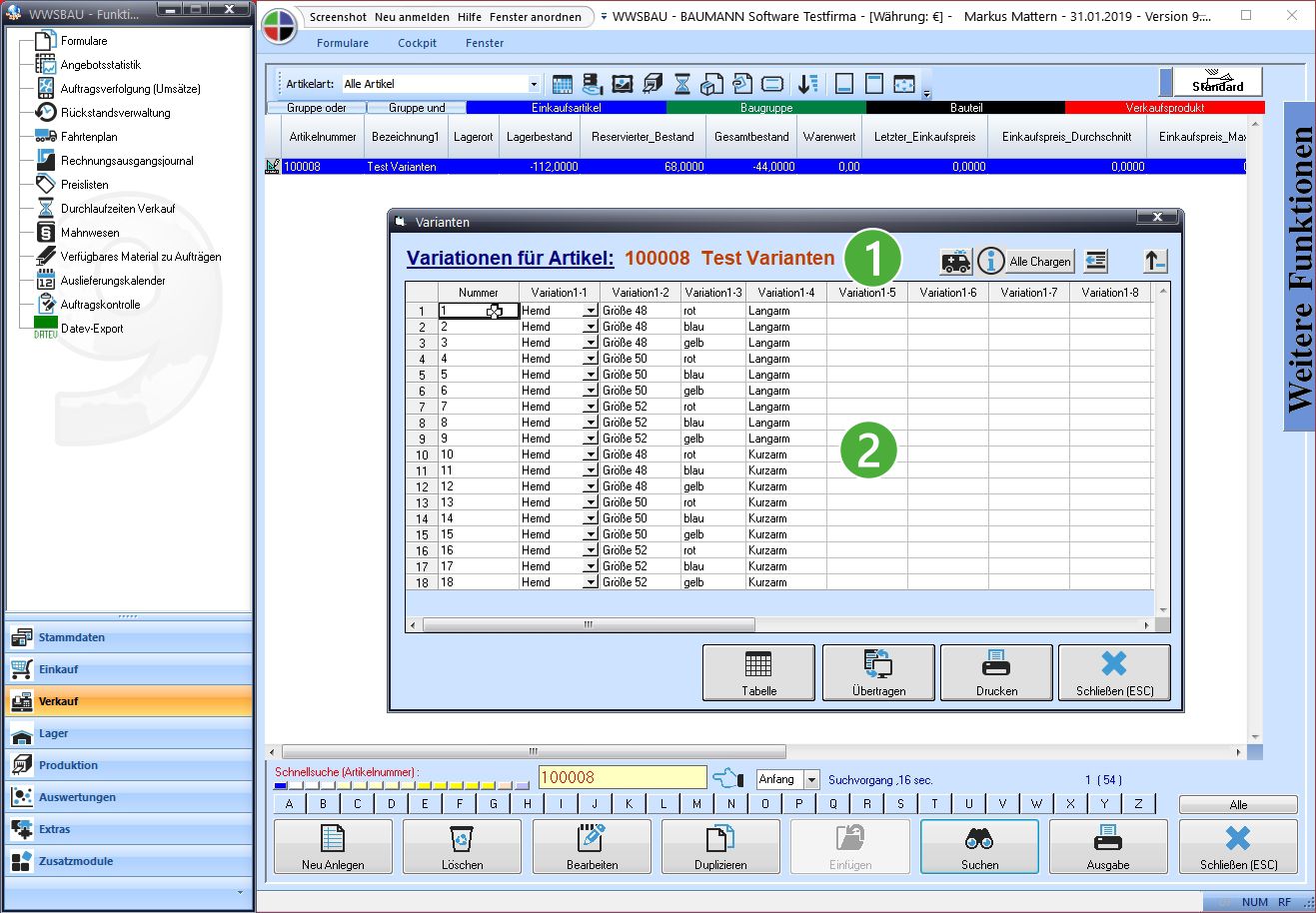The height and width of the screenshot is (913, 1316).
Task: Open Durchlaufzeiten Verkauf in the sidebar
Action: coord(118,209)
